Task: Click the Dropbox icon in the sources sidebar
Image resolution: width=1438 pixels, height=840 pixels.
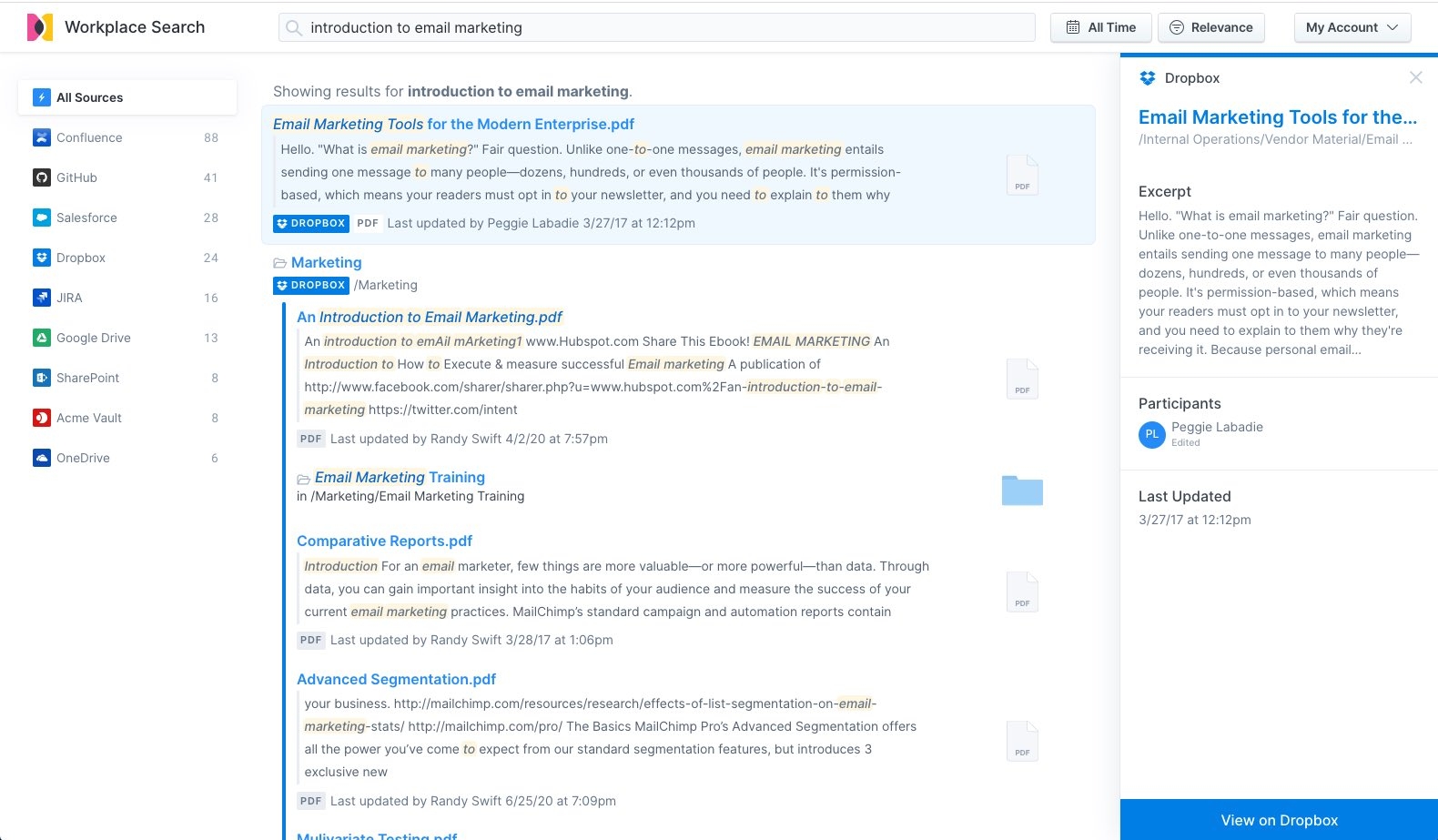Action: pos(42,258)
